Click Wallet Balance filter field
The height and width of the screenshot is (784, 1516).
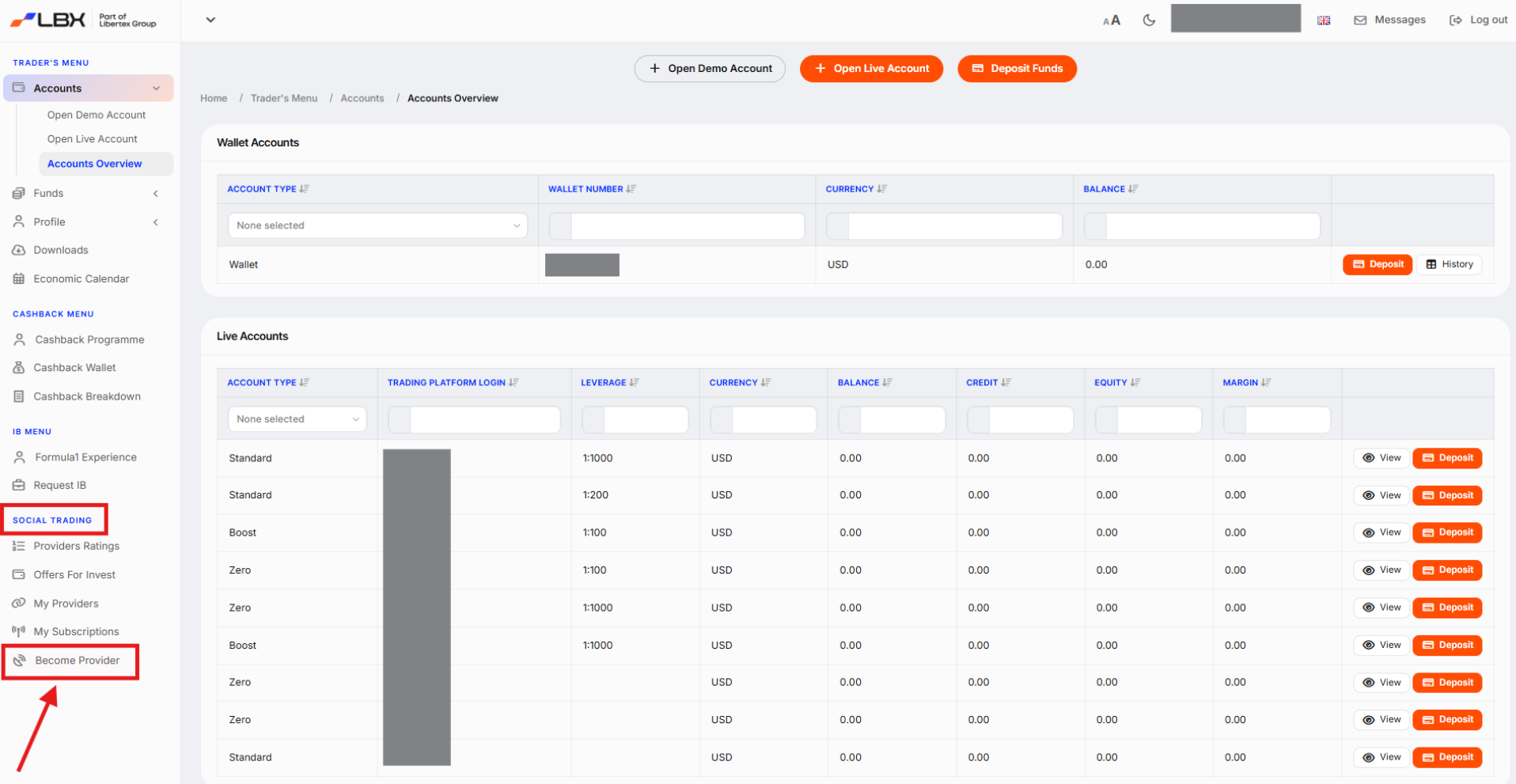pos(1202,226)
